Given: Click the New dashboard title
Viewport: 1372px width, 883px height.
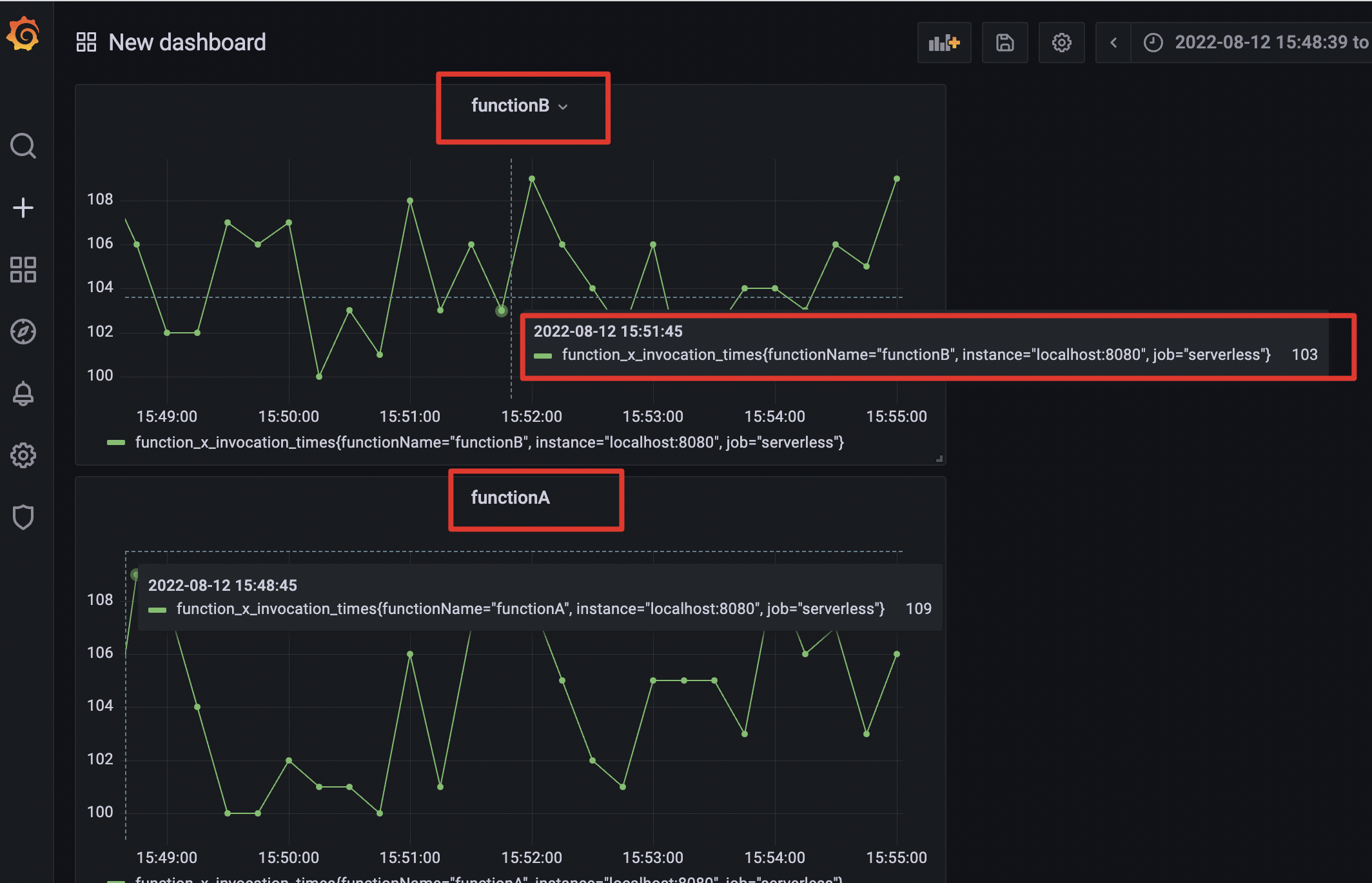Looking at the screenshot, I should [x=187, y=43].
